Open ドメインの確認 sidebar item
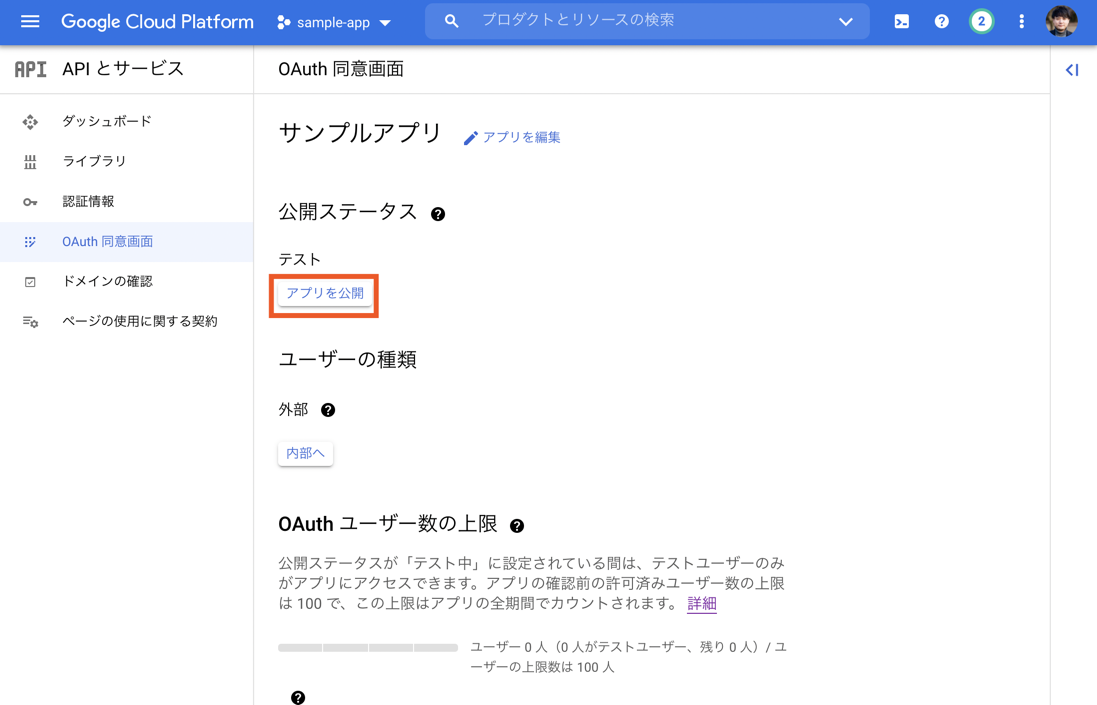 coord(107,281)
